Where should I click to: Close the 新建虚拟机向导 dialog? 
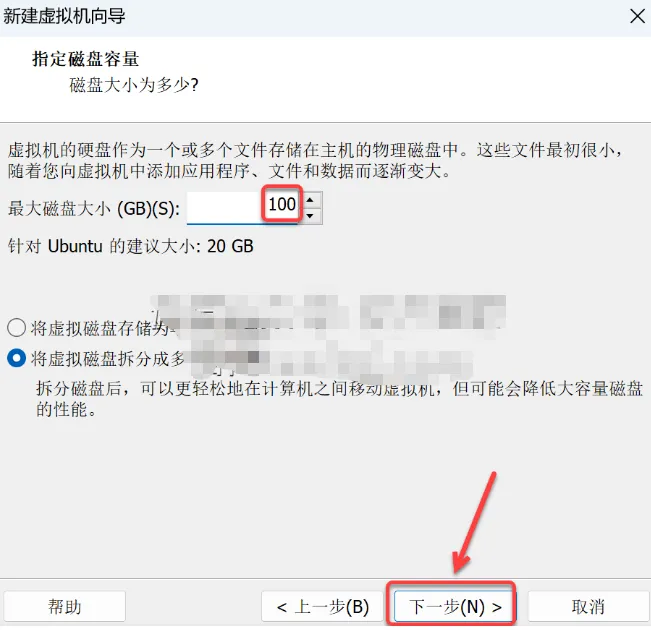(x=637, y=16)
